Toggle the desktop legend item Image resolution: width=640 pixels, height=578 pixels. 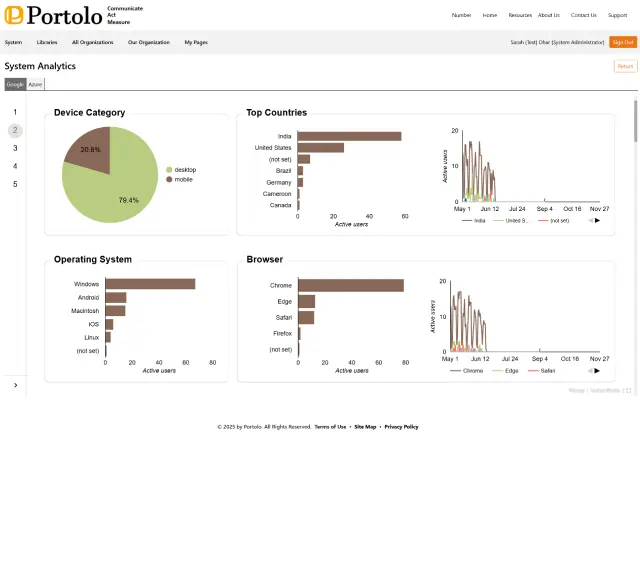point(184,170)
